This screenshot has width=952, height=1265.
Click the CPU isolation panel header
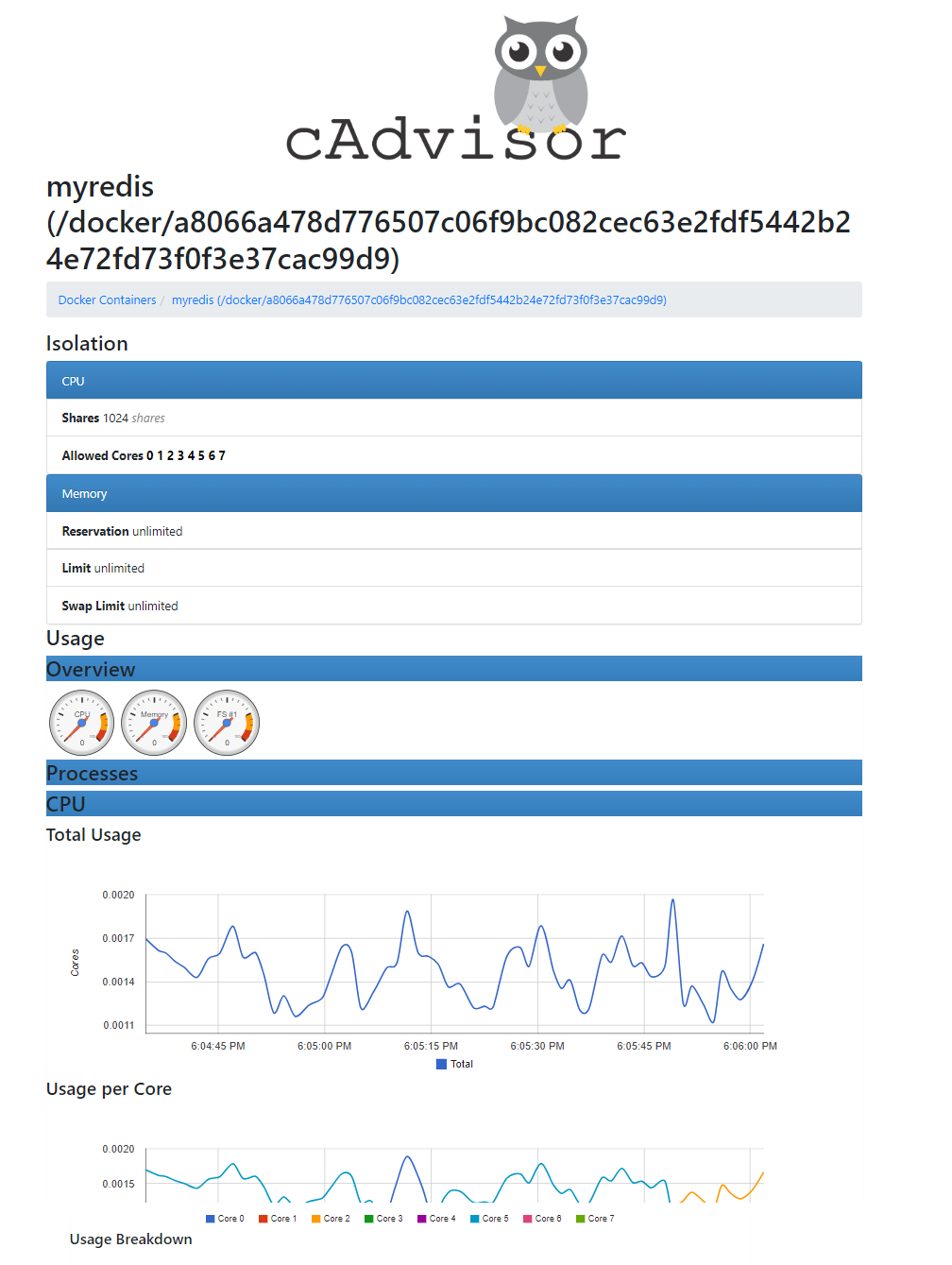coord(453,381)
